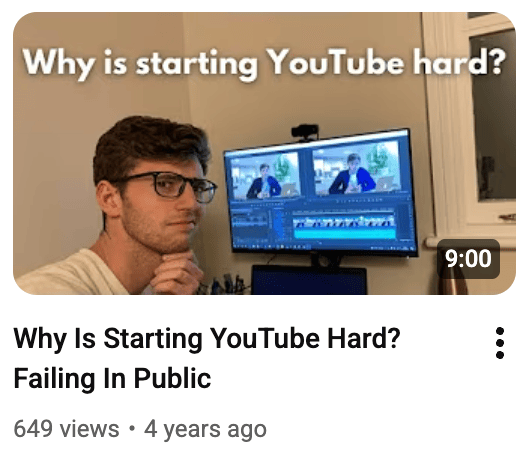Image resolution: width=528 pixels, height=462 pixels.
Task: Click the left preview pane on the monitor
Action: (265, 175)
